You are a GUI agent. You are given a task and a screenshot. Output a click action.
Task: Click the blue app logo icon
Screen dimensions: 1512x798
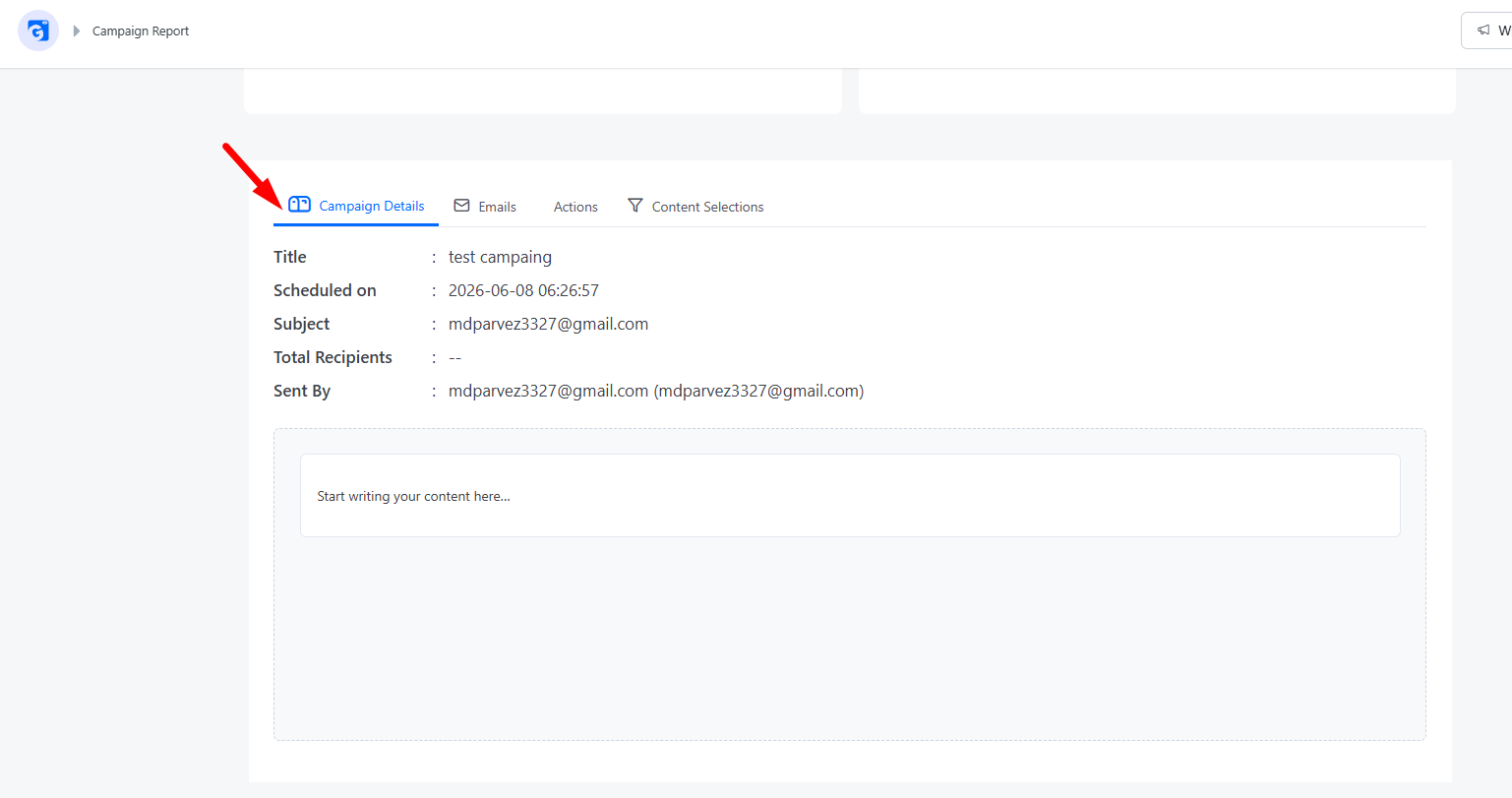(38, 31)
